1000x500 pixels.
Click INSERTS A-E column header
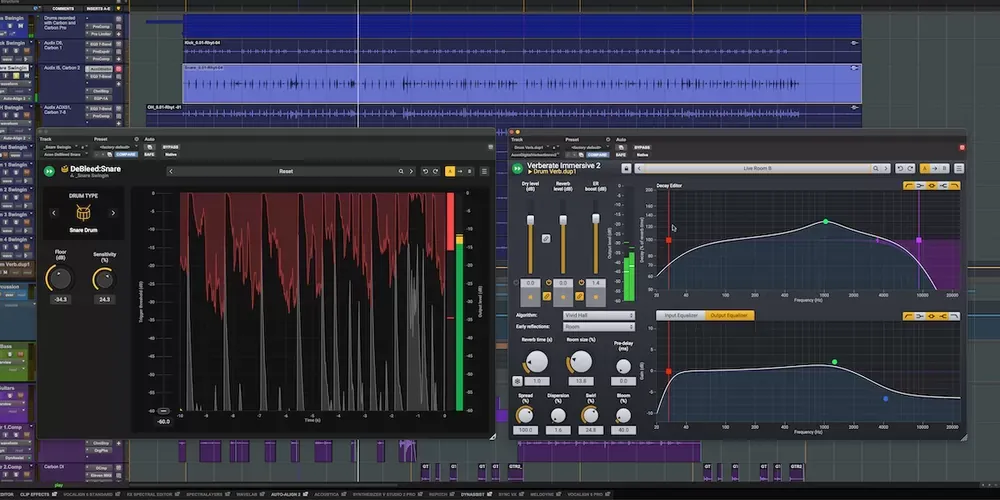pyautogui.click(x=98, y=8)
